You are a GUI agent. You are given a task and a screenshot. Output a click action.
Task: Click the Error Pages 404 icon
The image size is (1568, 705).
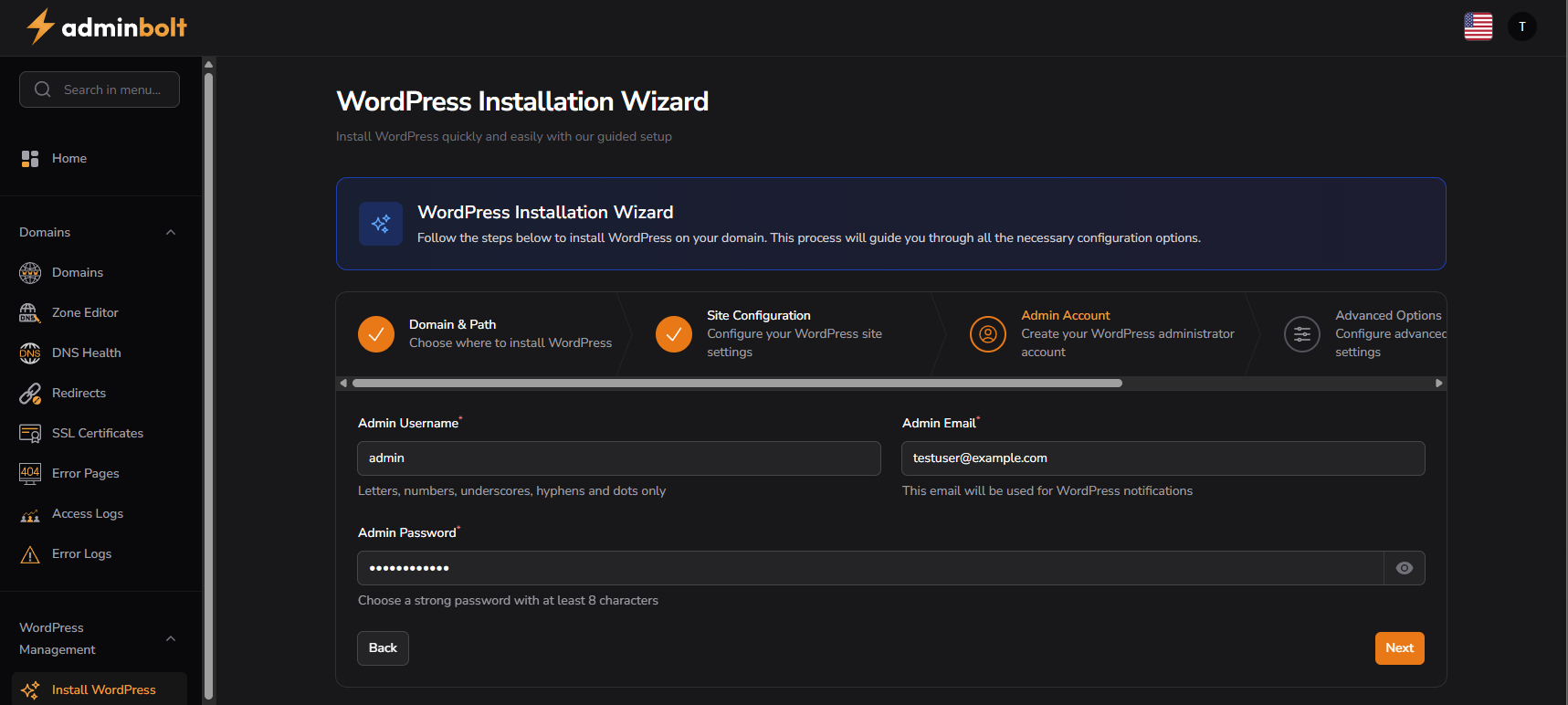click(x=30, y=473)
